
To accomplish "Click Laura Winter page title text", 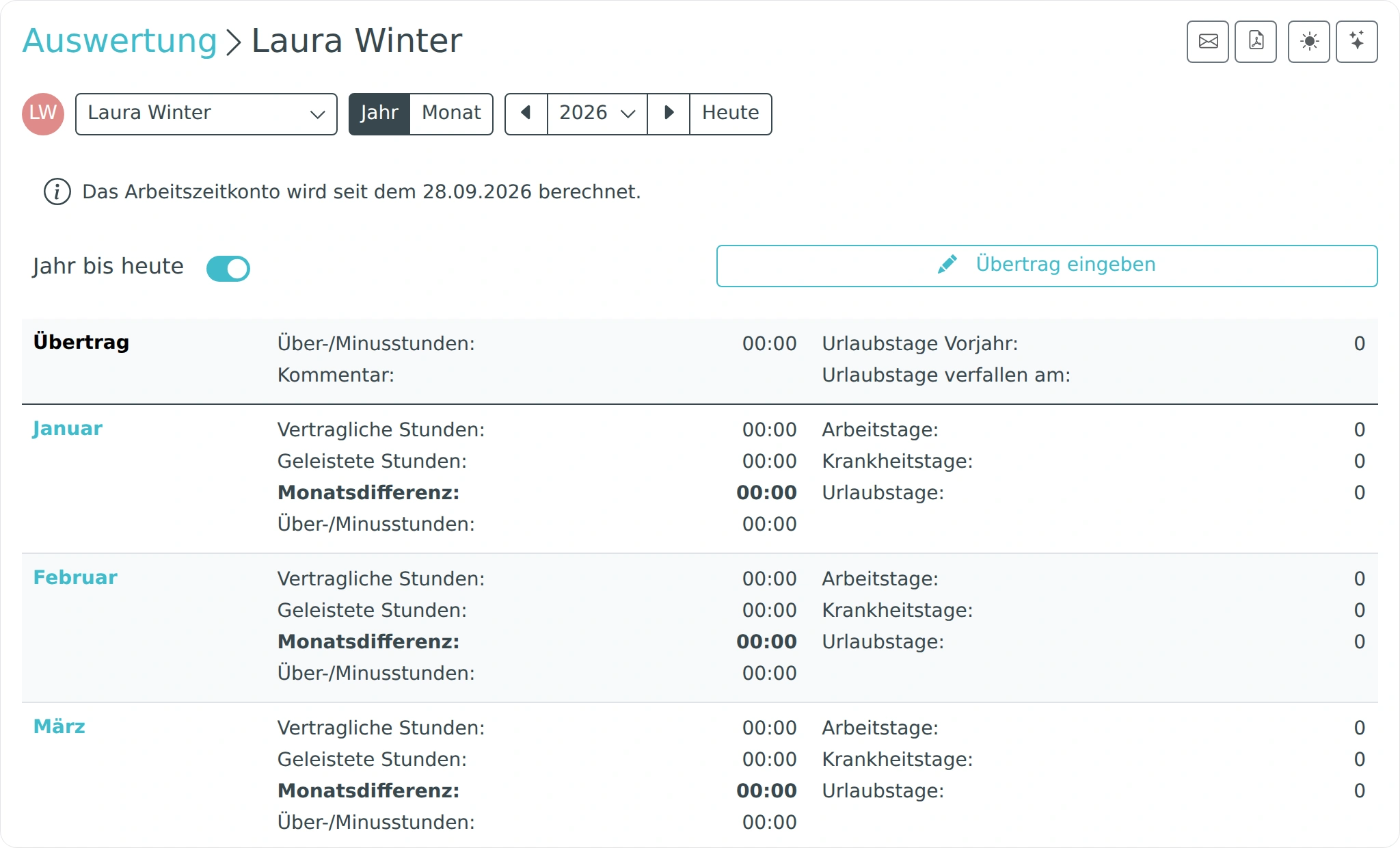I will 357,41.
